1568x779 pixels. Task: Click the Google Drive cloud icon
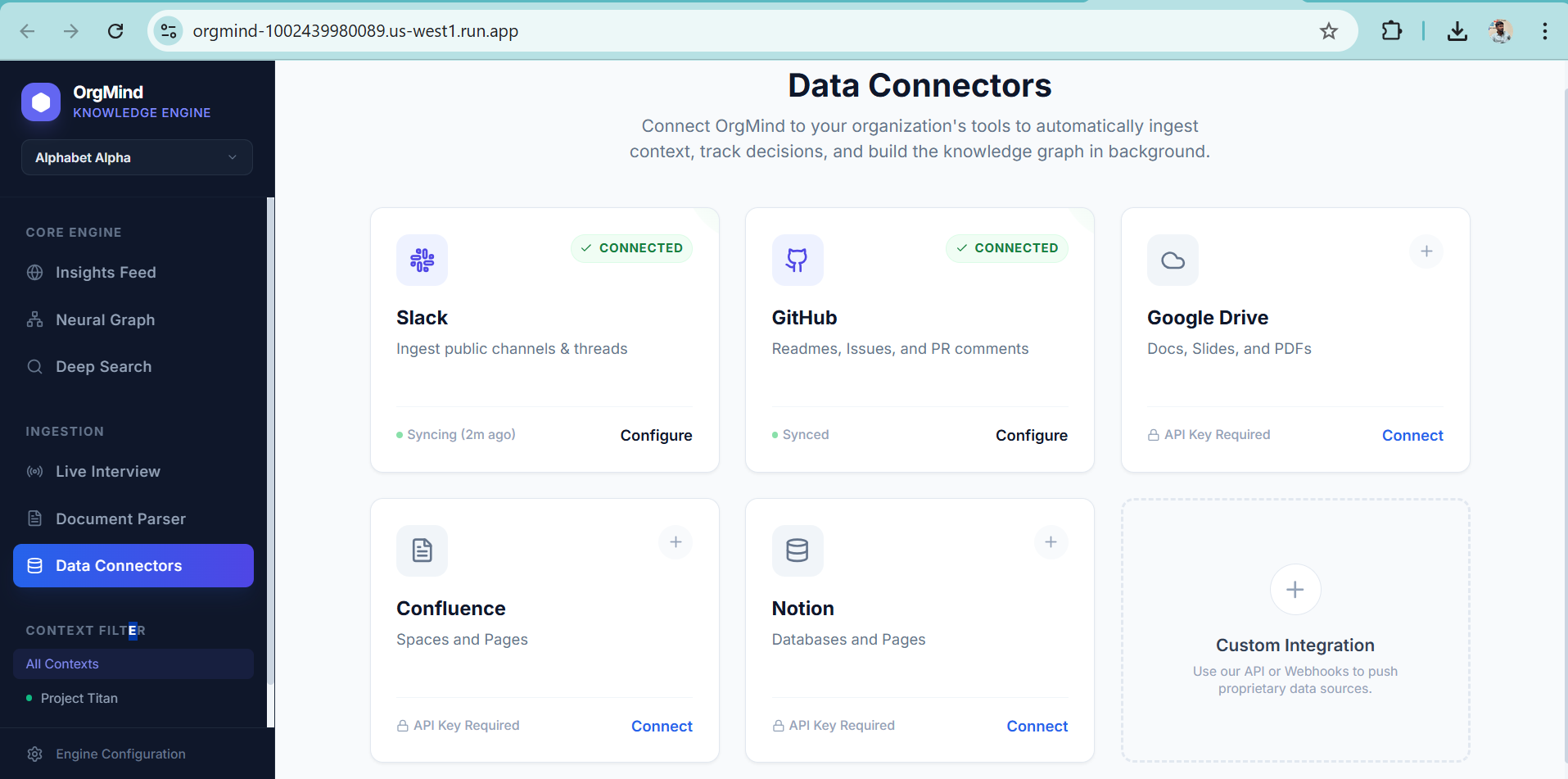point(1173,260)
